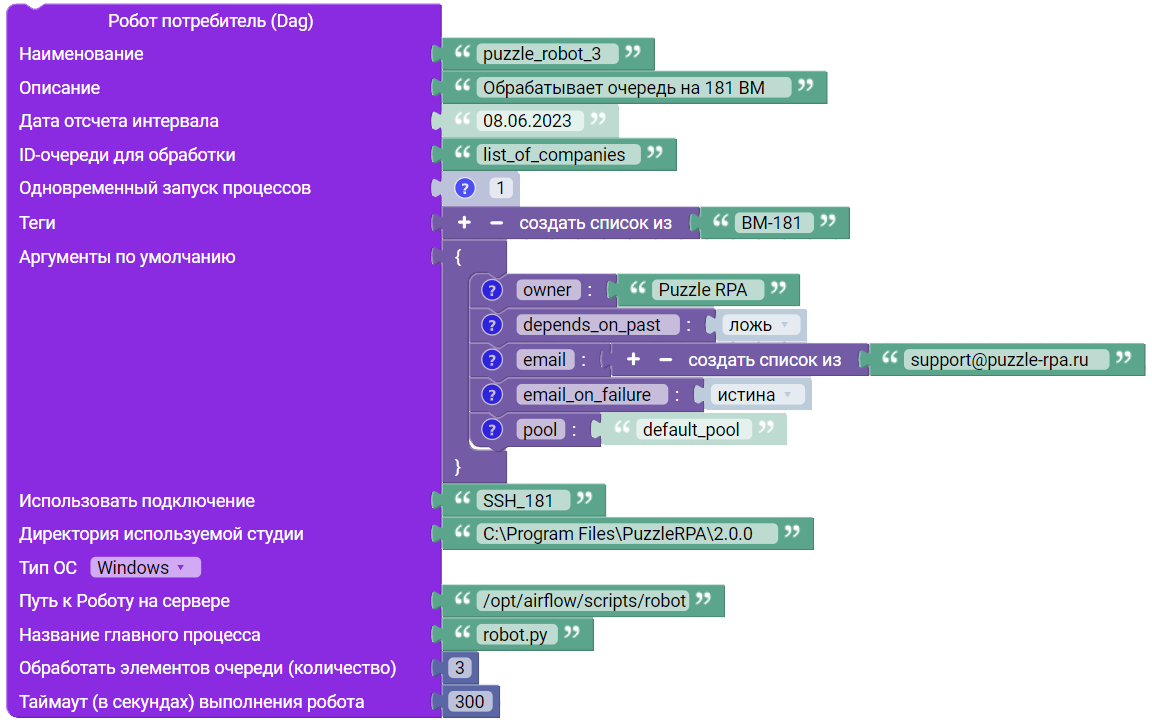Click the help icon beside owner

492,290
